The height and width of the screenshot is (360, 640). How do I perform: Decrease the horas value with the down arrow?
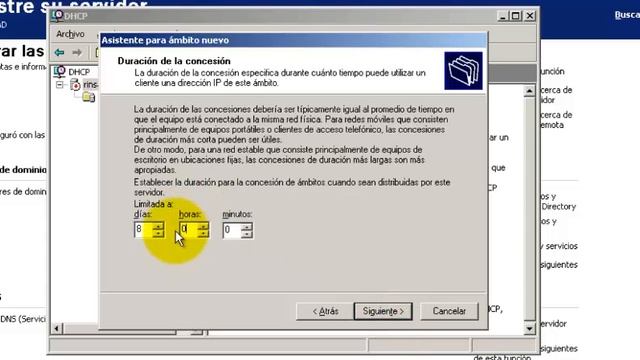[203, 233]
